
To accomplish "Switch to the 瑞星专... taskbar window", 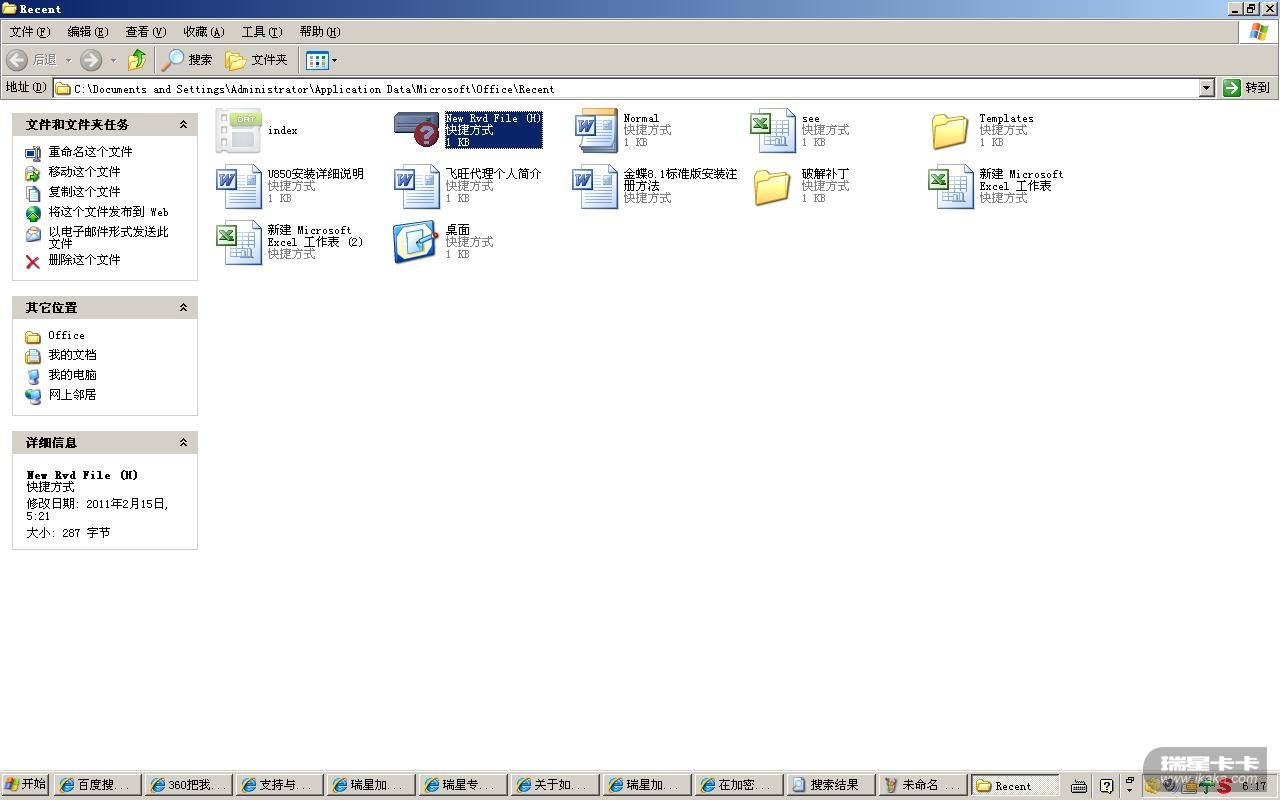I will (463, 785).
